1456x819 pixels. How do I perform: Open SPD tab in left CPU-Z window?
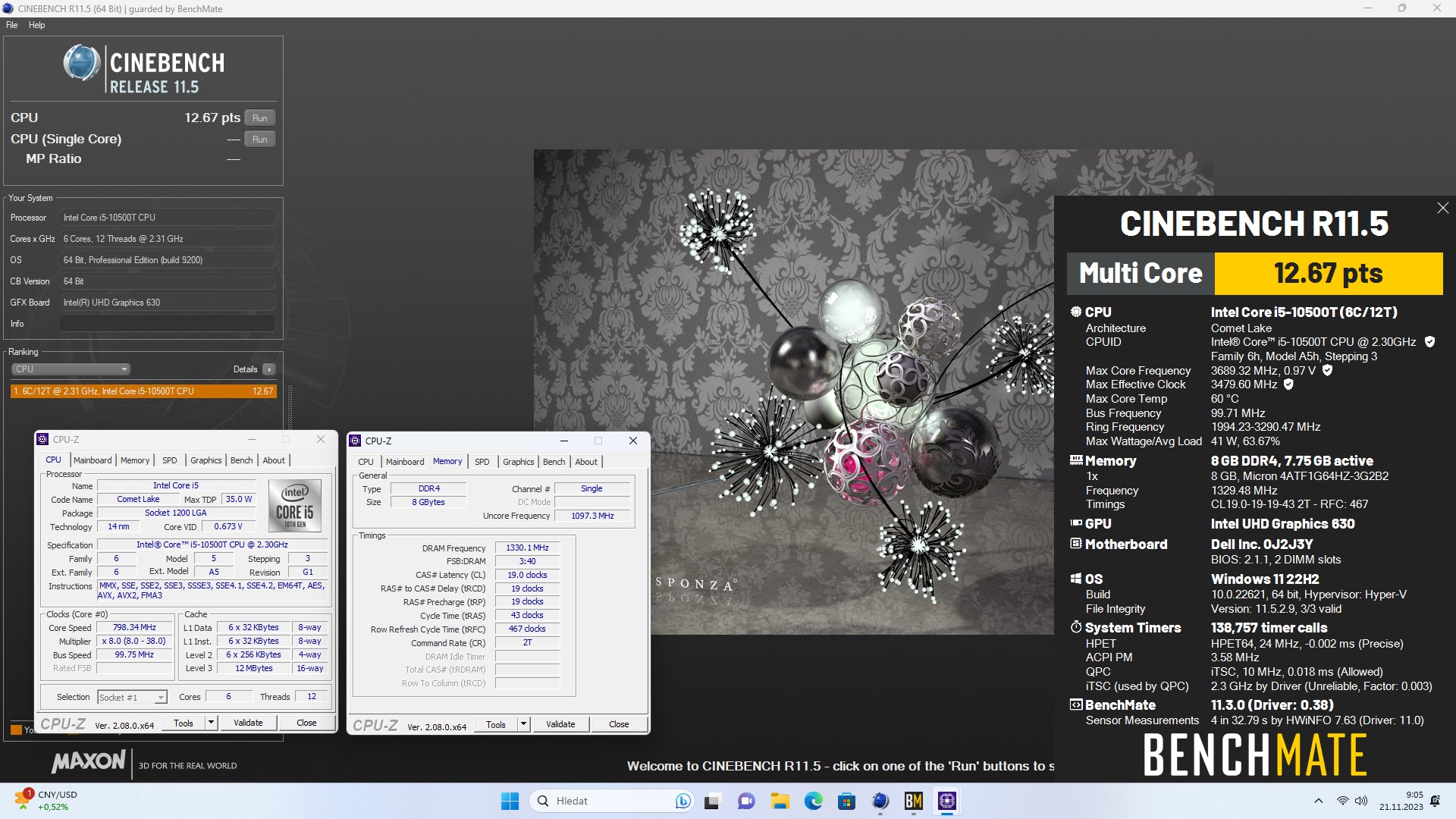click(x=170, y=460)
